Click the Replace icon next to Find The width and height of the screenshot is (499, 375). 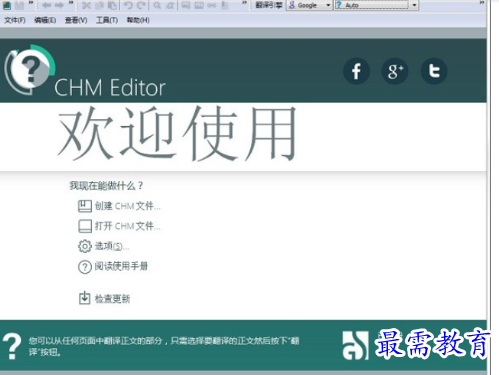170,5
